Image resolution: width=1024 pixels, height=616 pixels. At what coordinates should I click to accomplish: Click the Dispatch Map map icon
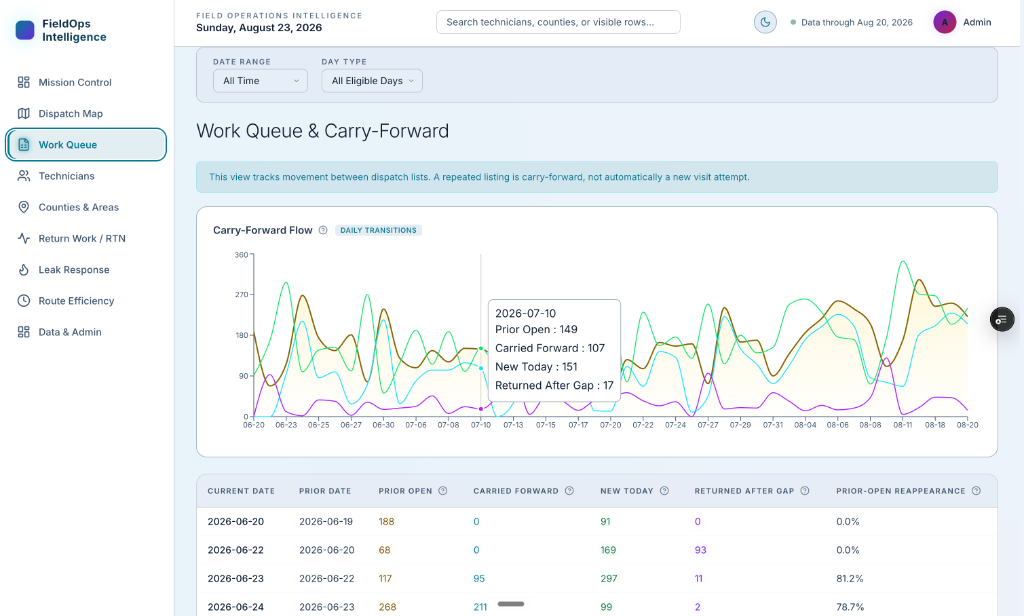tap(24, 114)
